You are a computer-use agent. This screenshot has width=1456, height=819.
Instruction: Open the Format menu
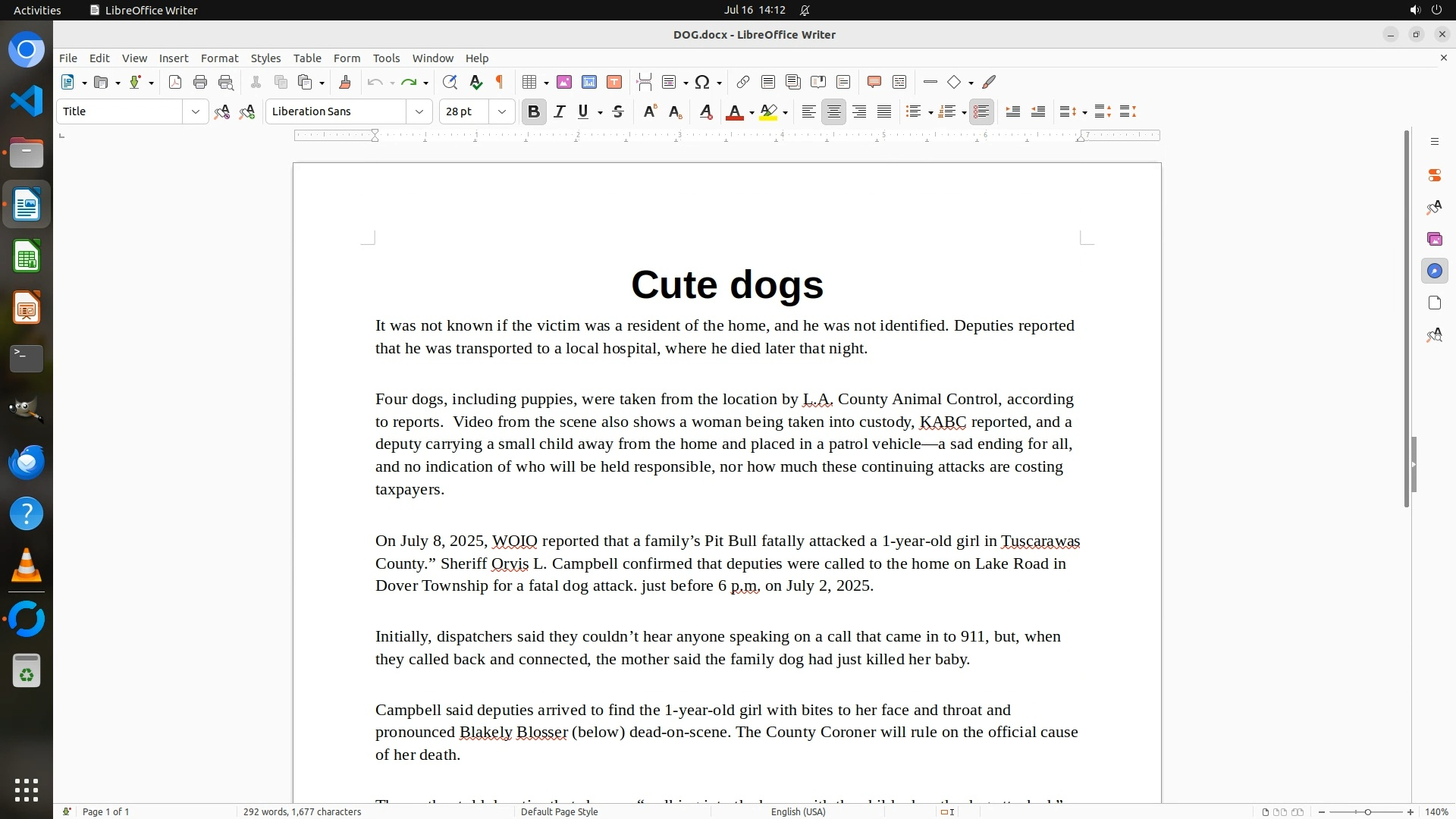tap(219, 58)
